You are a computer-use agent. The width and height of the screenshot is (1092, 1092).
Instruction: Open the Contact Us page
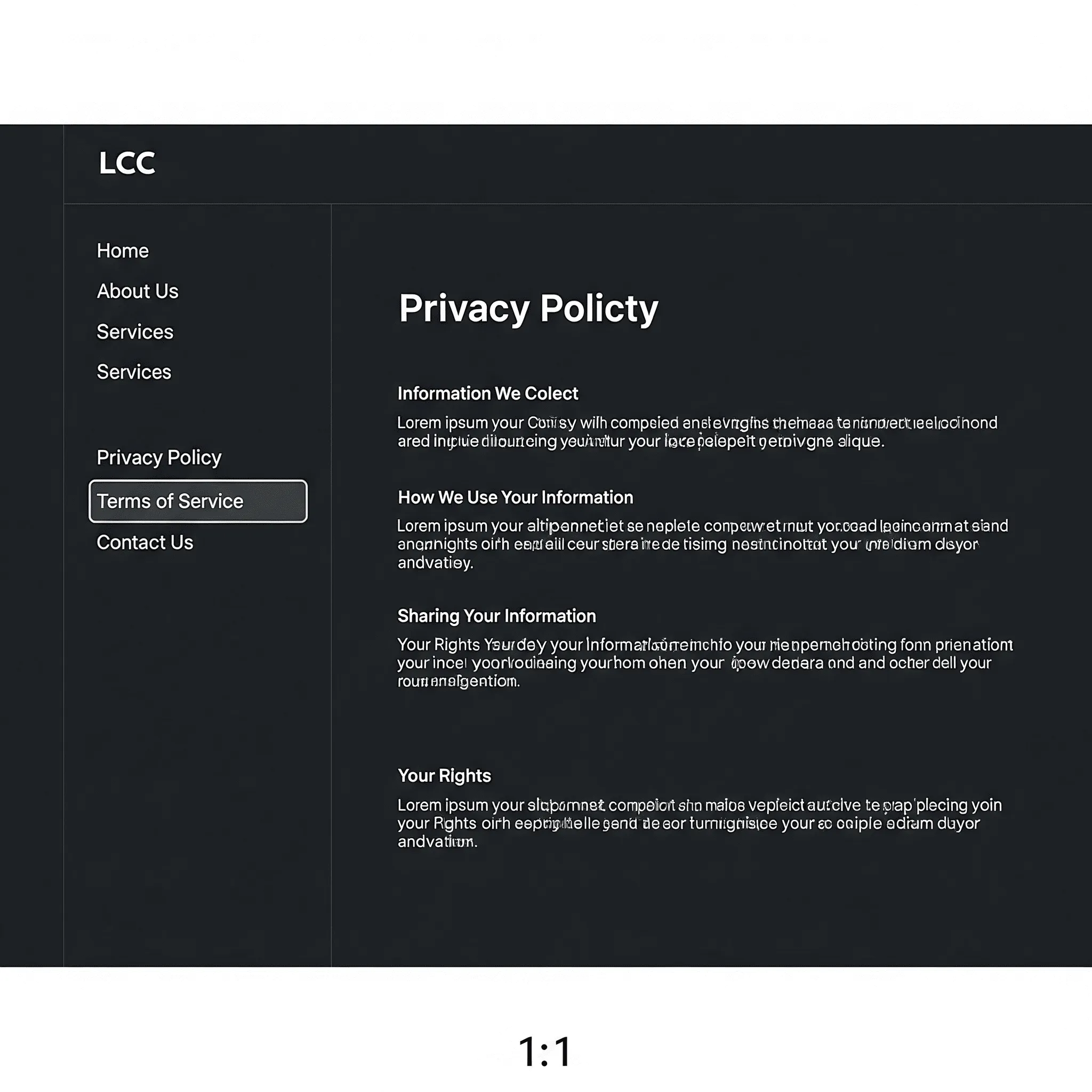tap(144, 543)
